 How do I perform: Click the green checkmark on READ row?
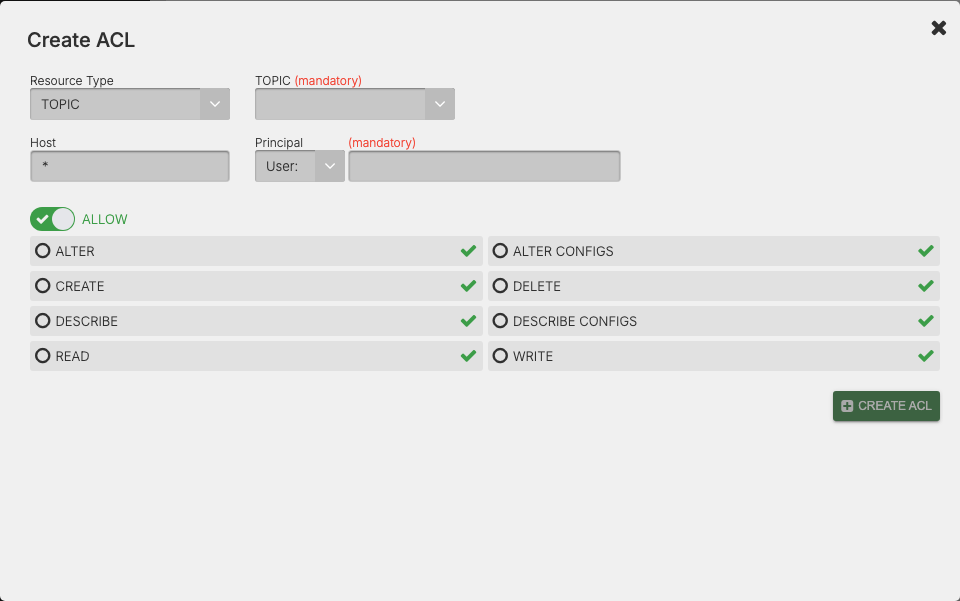click(468, 356)
